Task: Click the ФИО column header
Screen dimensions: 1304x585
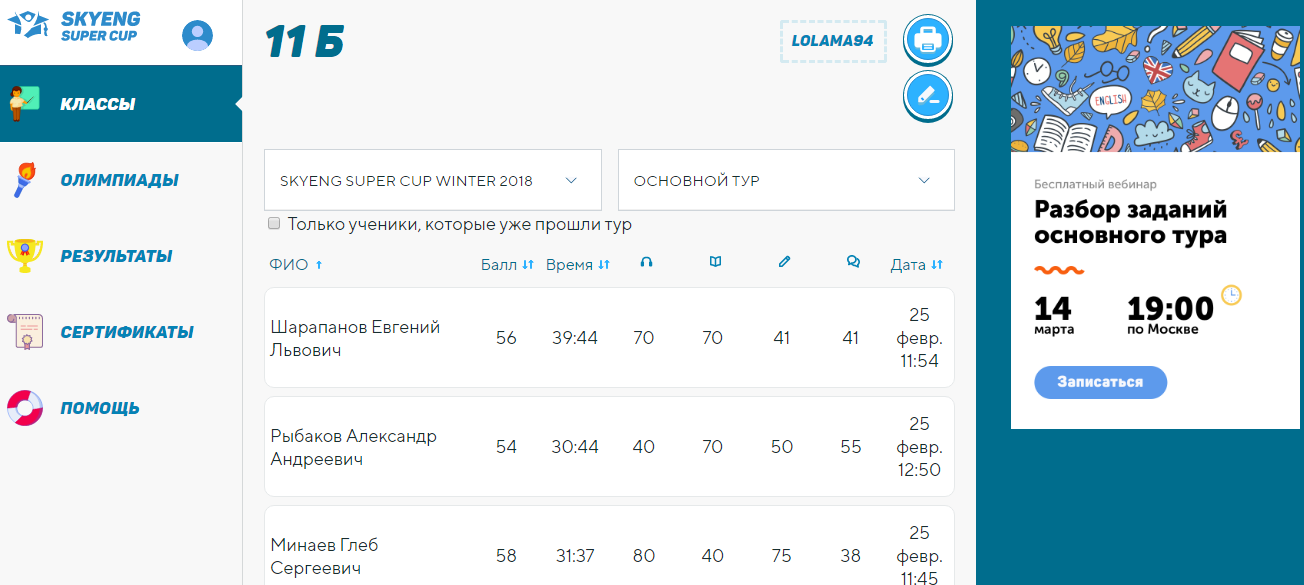Action: tap(288, 265)
